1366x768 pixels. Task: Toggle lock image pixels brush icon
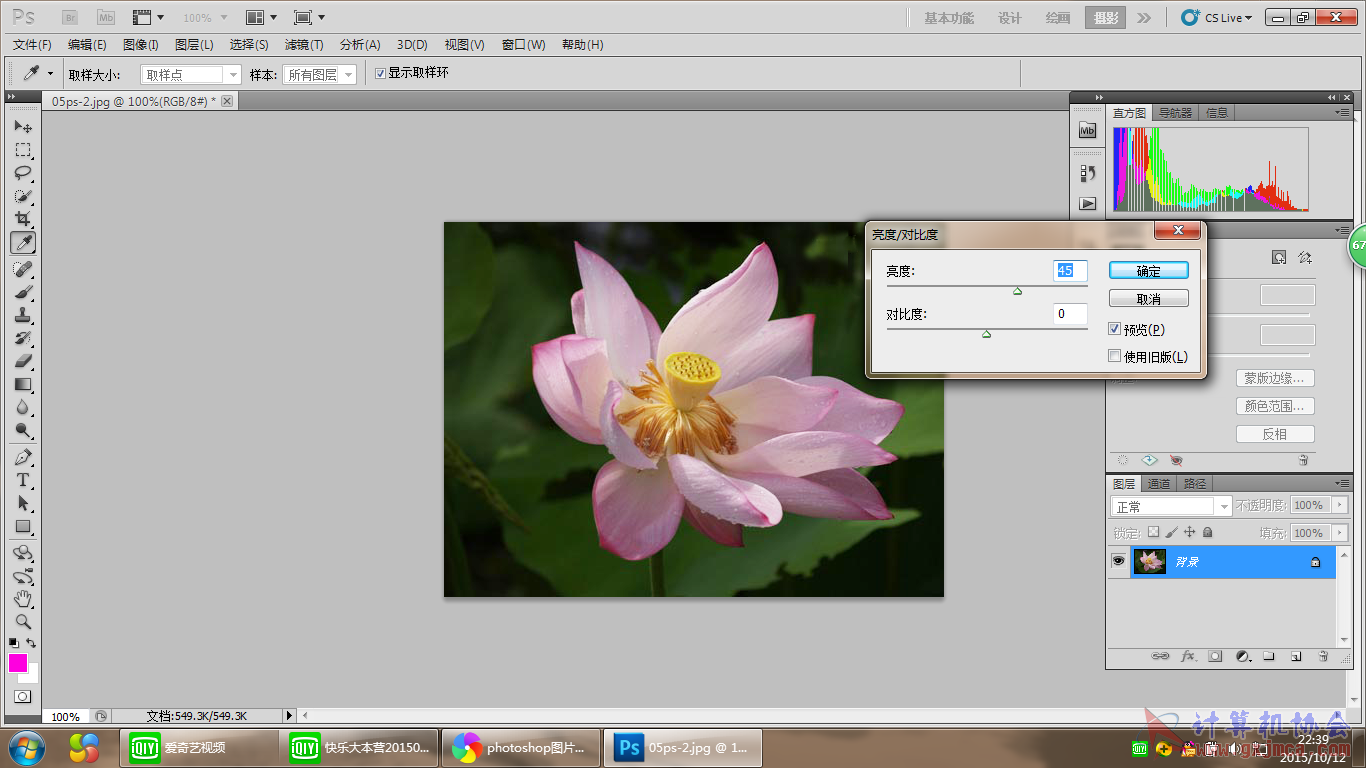(x=1171, y=533)
